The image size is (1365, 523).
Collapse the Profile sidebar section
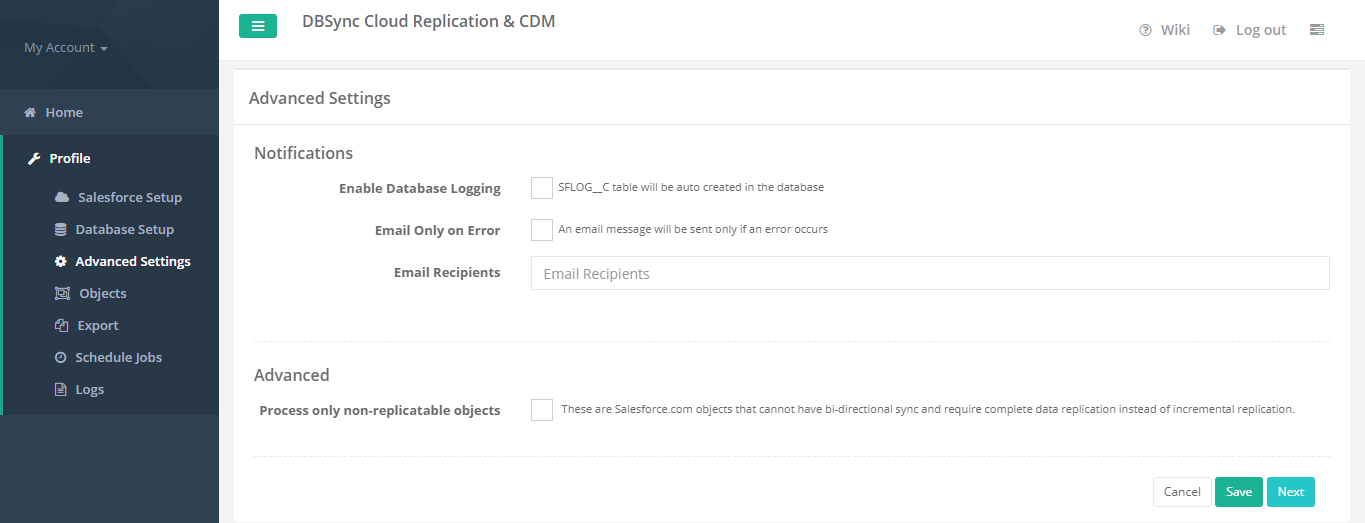point(69,158)
